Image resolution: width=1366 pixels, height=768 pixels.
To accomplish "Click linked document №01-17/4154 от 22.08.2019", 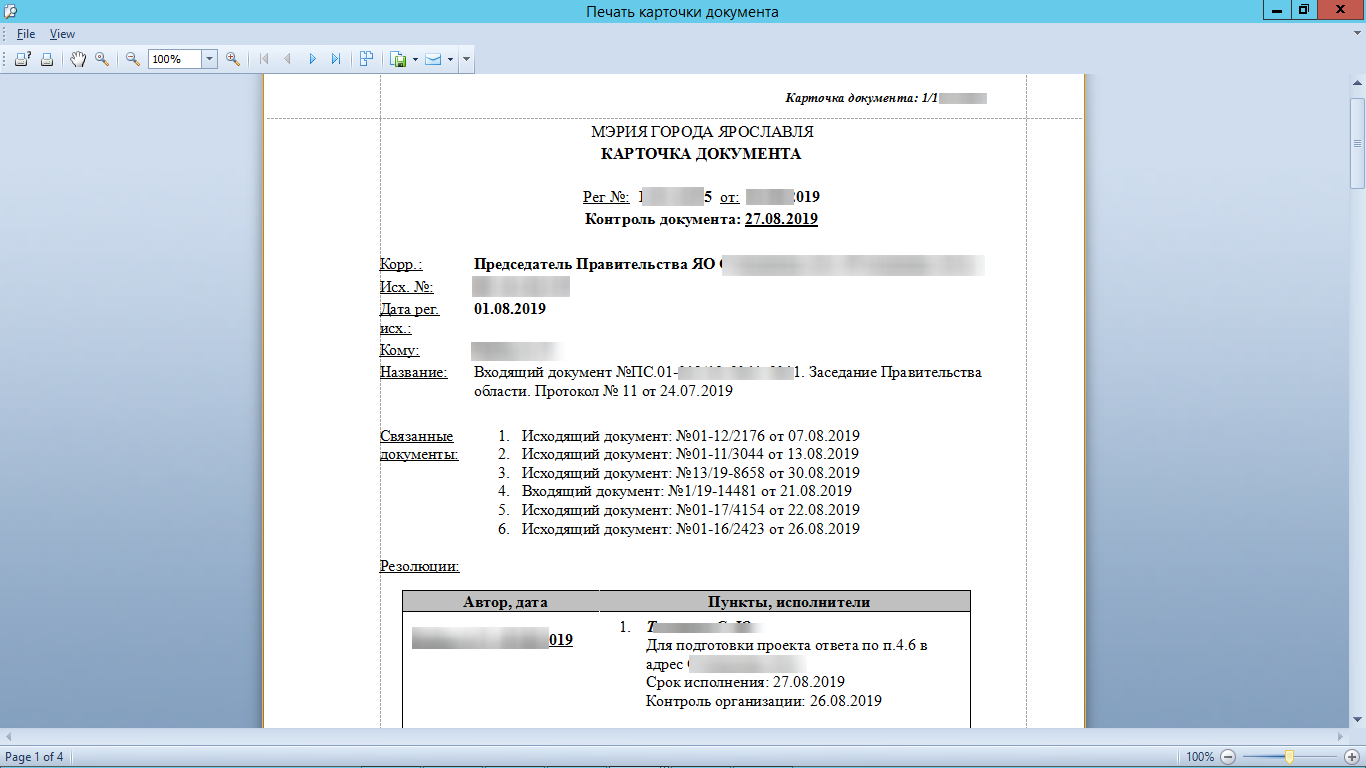I will [x=690, y=510].
